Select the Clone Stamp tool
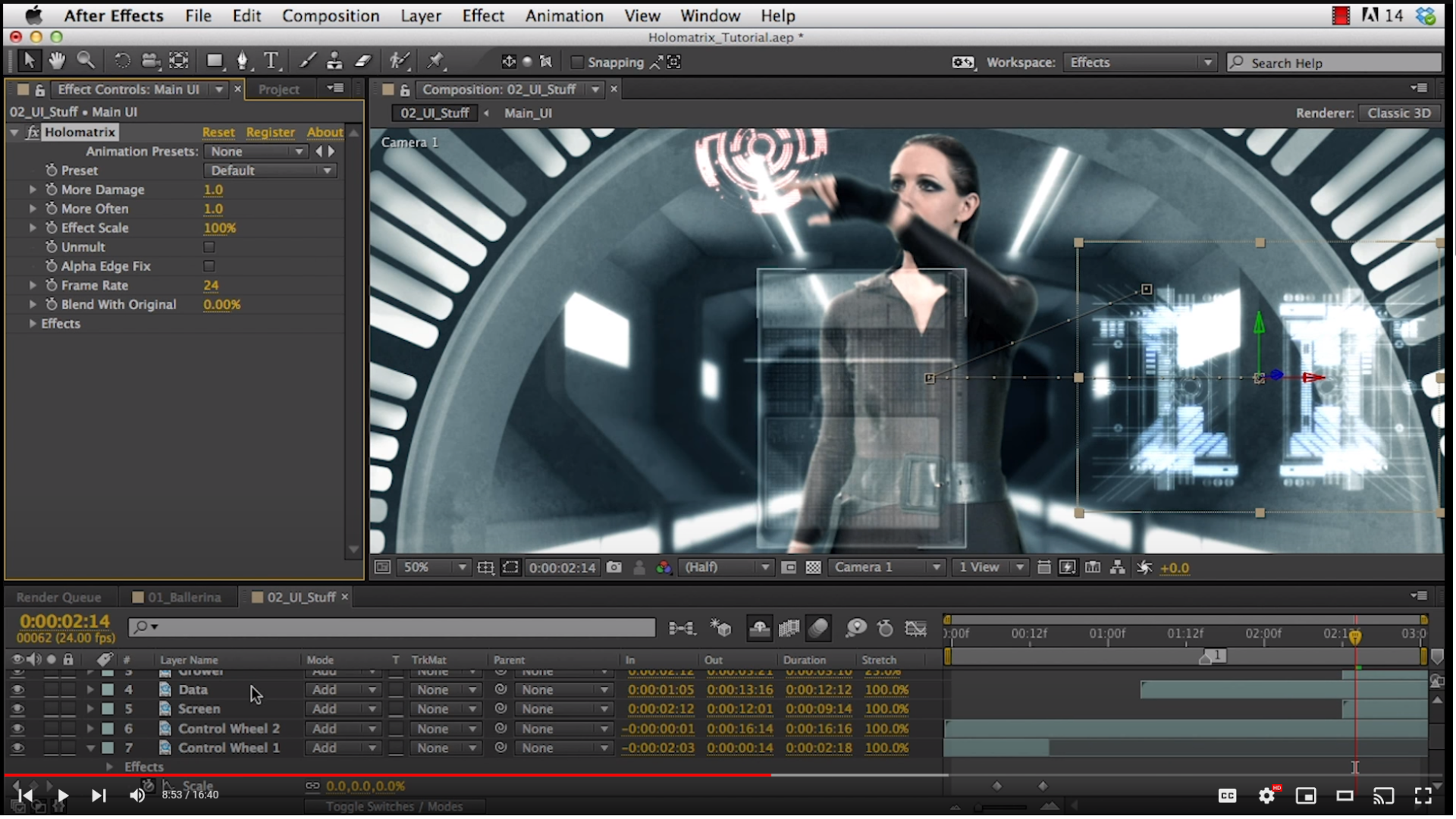Image resolution: width=1456 pixels, height=819 pixels. (334, 61)
